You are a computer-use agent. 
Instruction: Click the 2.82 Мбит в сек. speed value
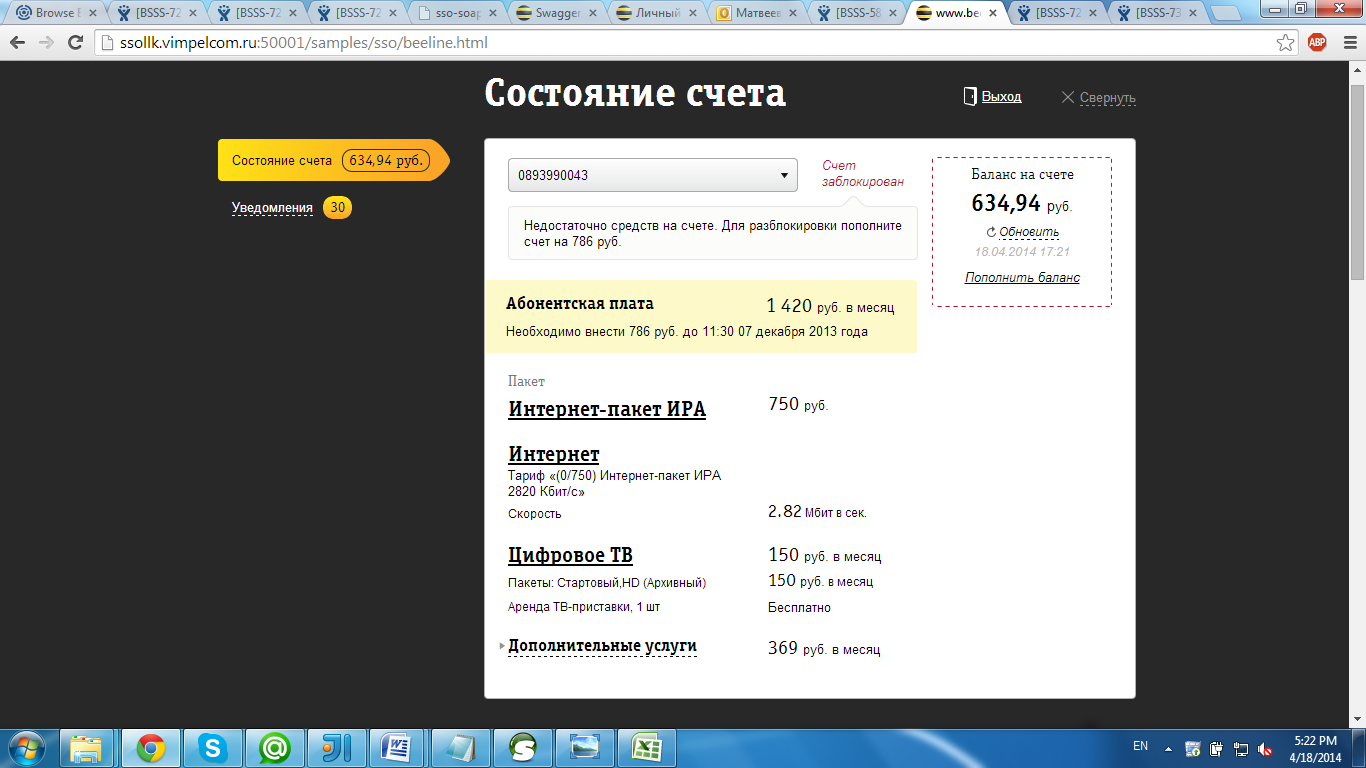[817, 512]
